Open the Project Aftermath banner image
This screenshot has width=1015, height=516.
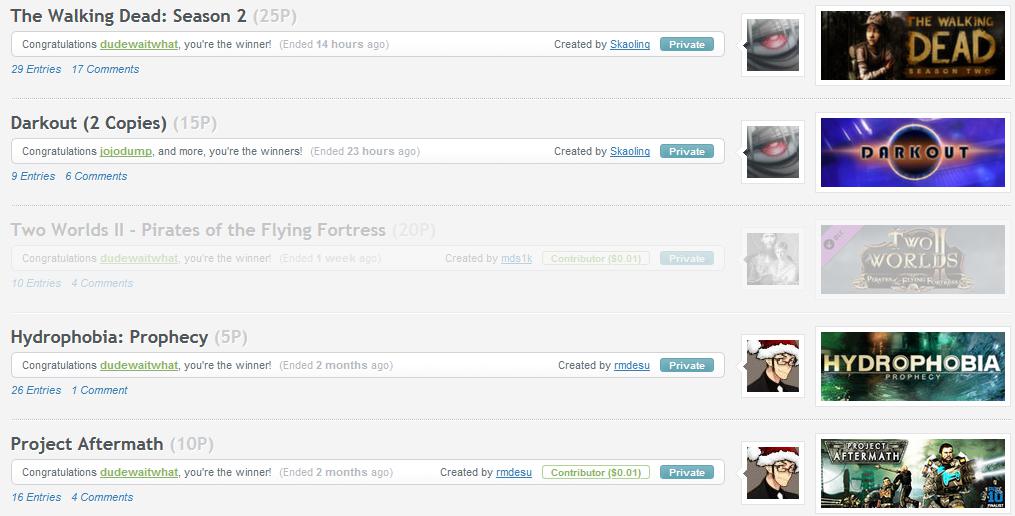click(x=913, y=473)
